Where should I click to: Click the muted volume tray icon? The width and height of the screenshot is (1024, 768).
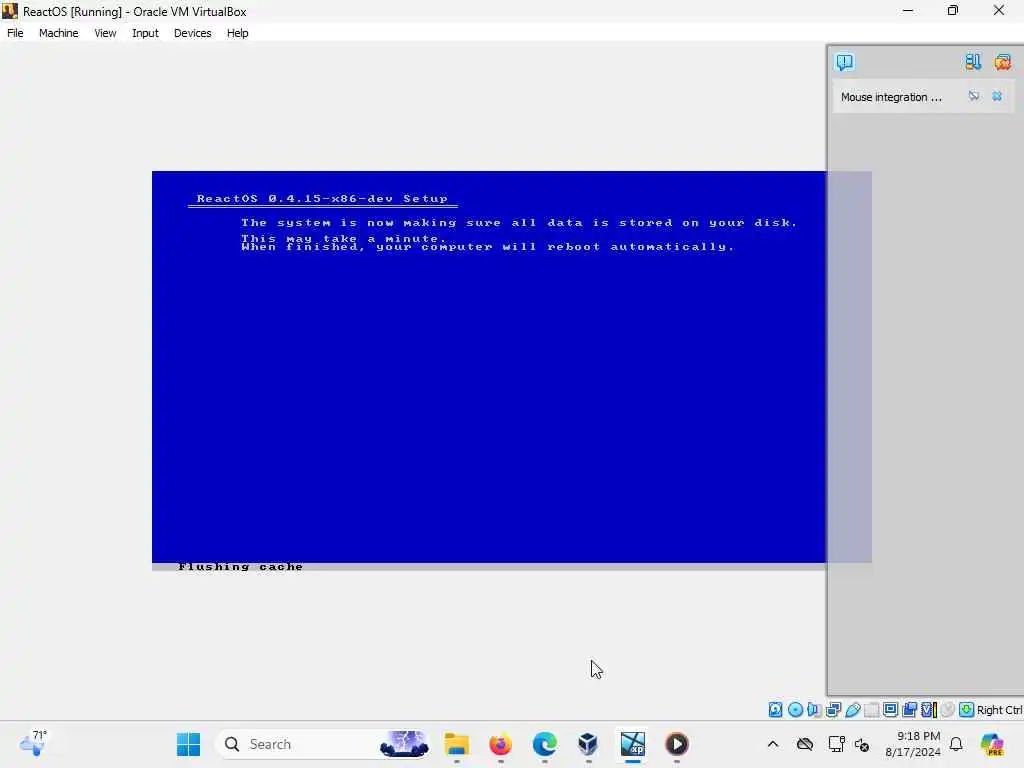pos(862,745)
